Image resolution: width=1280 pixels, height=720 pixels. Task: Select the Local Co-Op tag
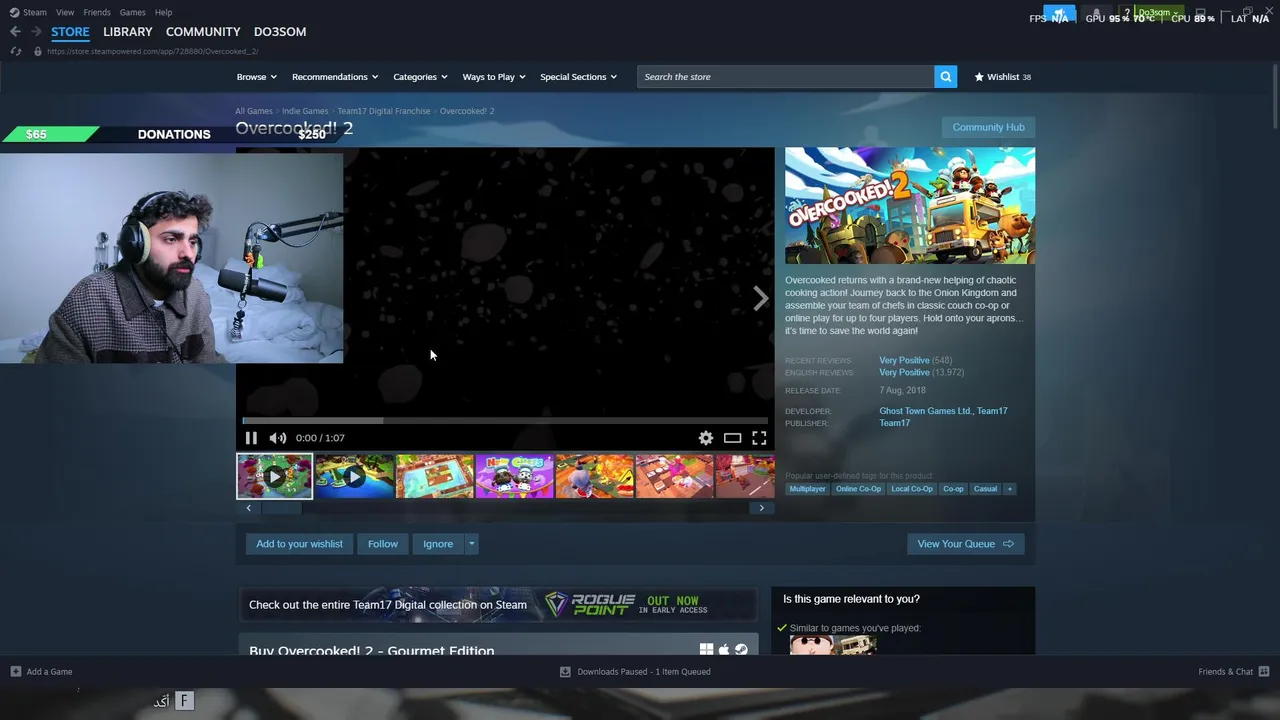(912, 489)
